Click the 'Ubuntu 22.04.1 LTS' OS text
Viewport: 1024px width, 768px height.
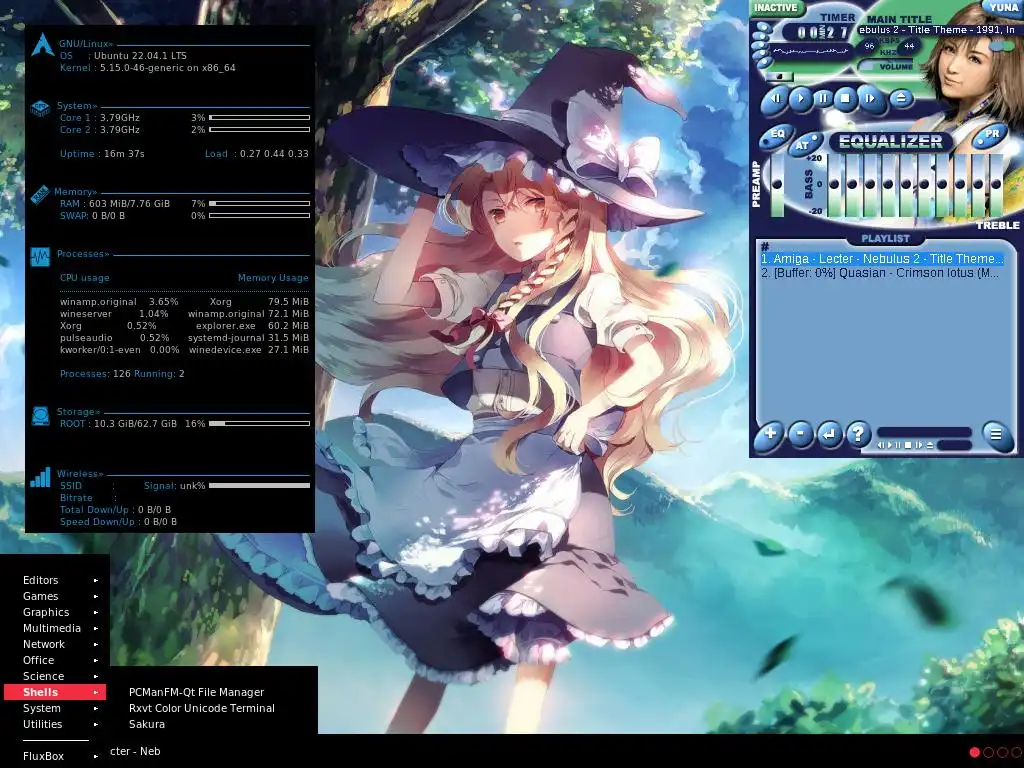[140, 56]
